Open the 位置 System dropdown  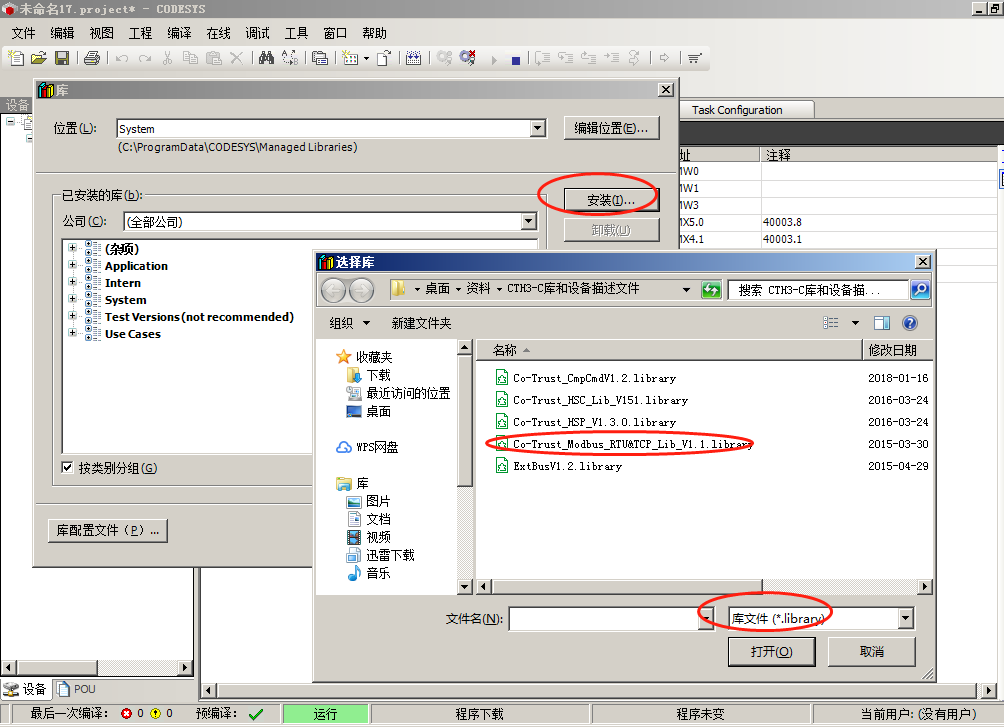538,128
